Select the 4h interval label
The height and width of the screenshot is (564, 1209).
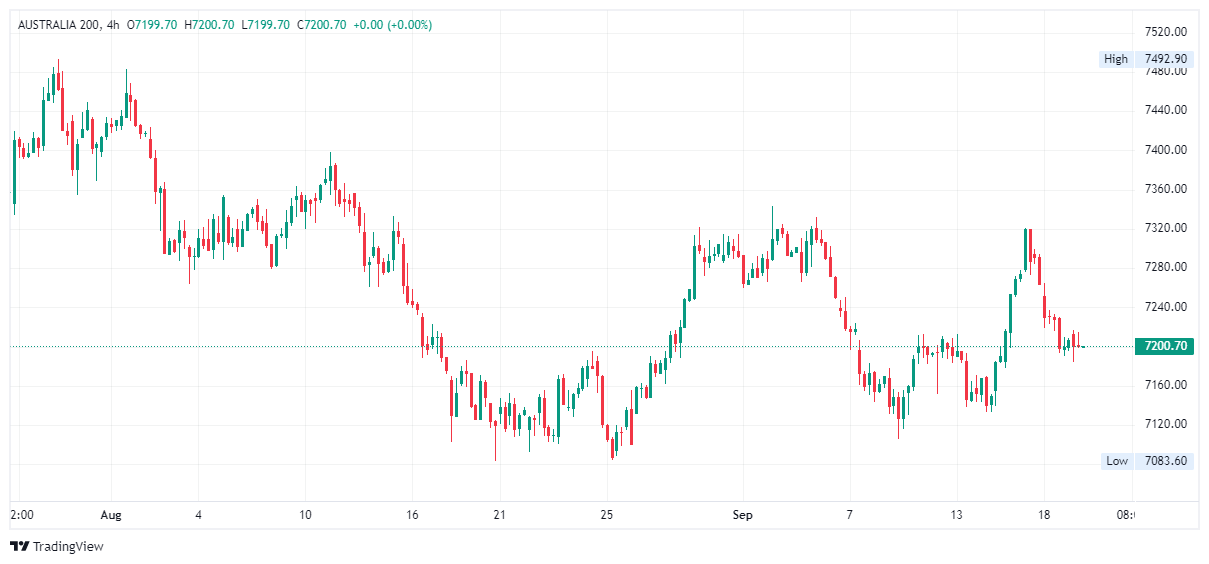114,24
